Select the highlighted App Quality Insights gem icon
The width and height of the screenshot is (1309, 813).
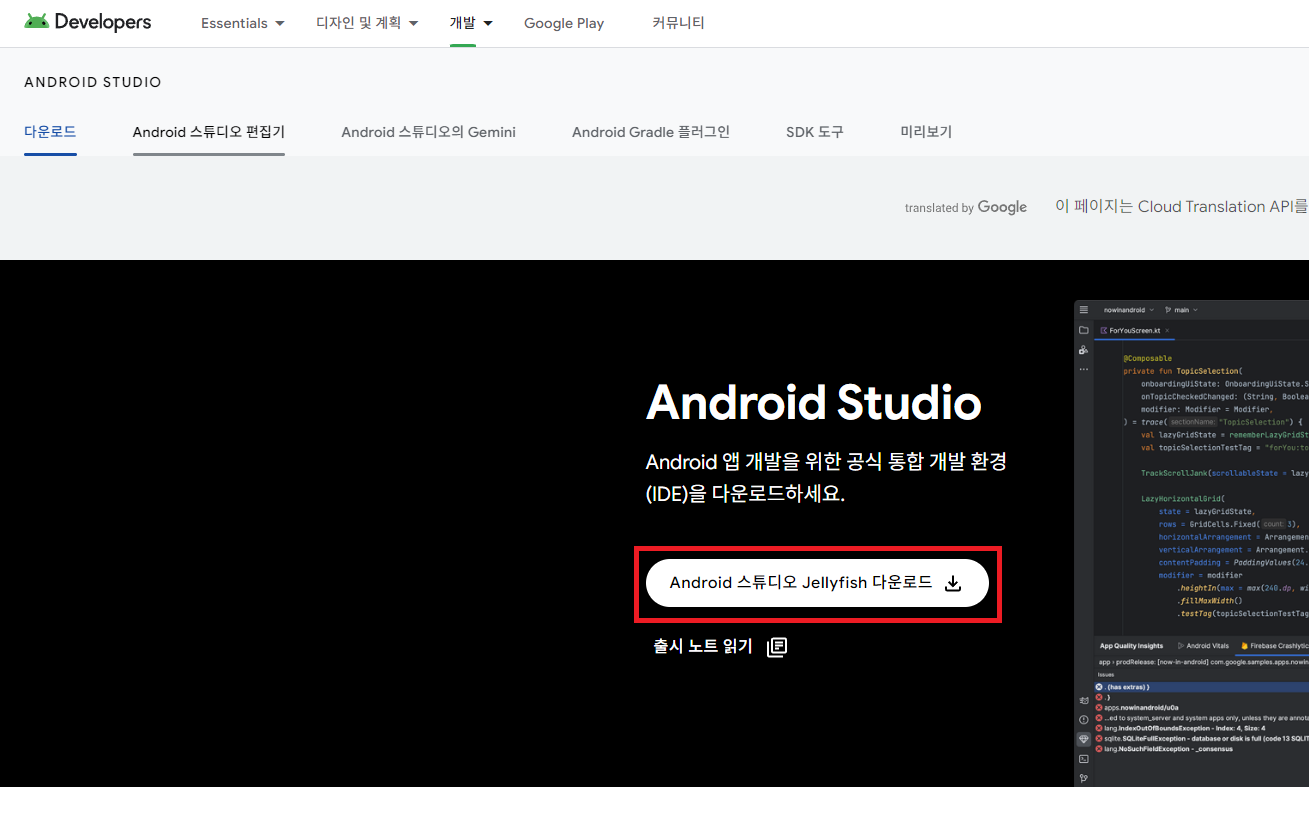tap(1084, 738)
